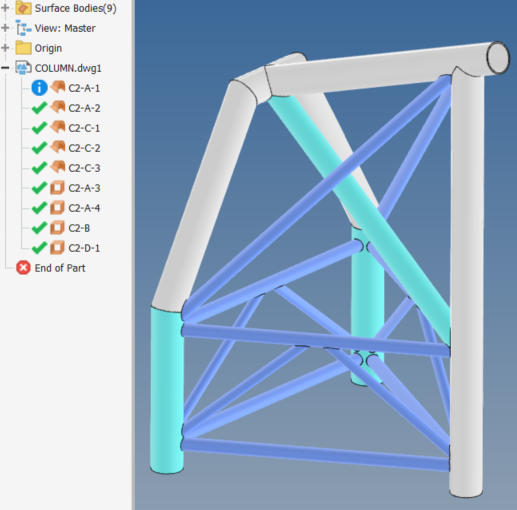Select the C2-C-2 tree entry
Viewport: 517px width, 510px height.
click(x=84, y=148)
